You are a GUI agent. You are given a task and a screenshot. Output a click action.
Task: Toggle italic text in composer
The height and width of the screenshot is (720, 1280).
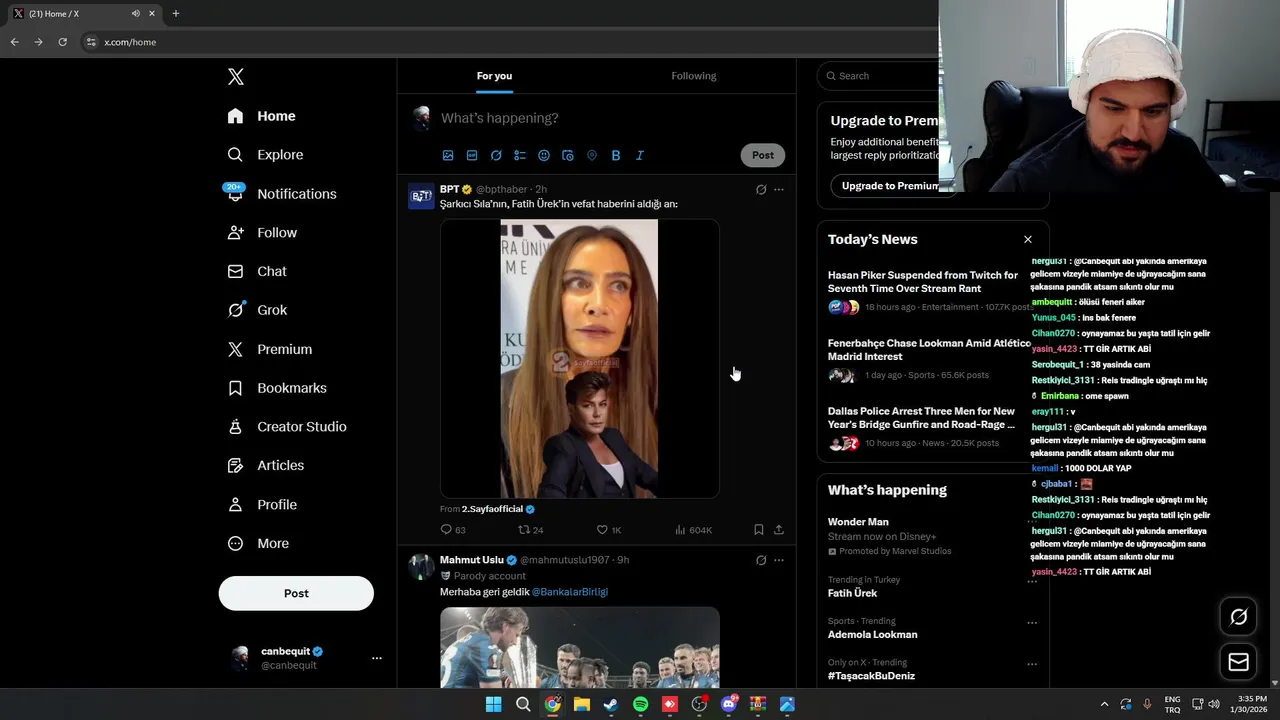640,155
